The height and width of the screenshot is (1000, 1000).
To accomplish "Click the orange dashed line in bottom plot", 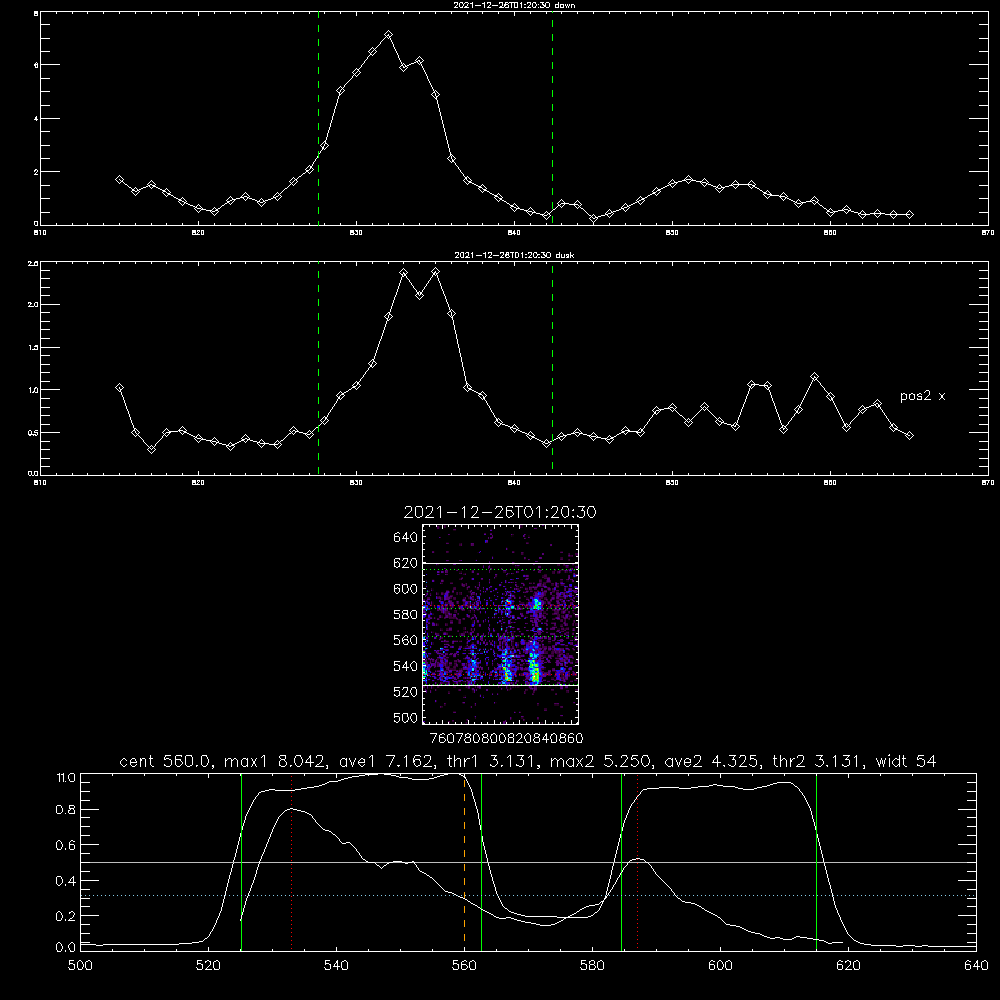I will [x=464, y=861].
